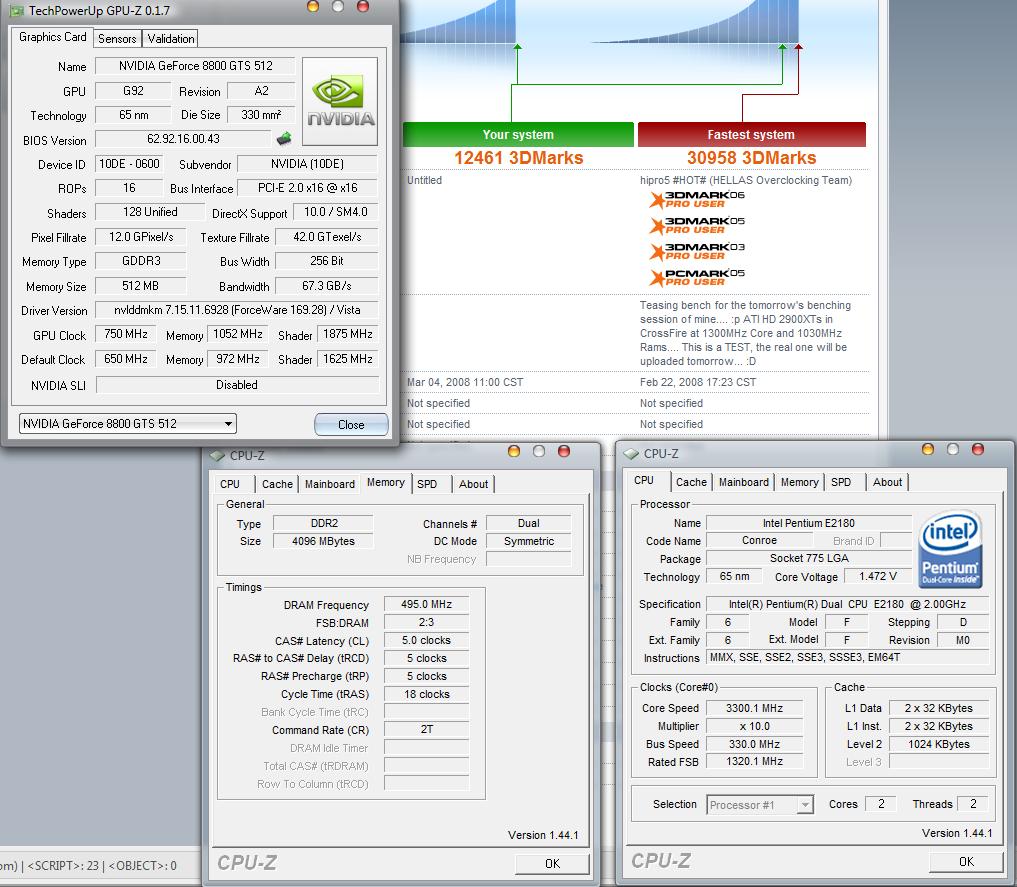Select the Graphics Card tab in GPU-Z

[53, 37]
